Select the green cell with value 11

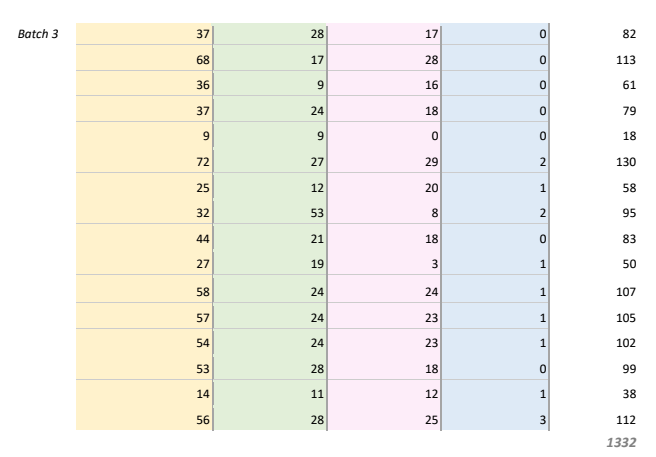(x=270, y=393)
